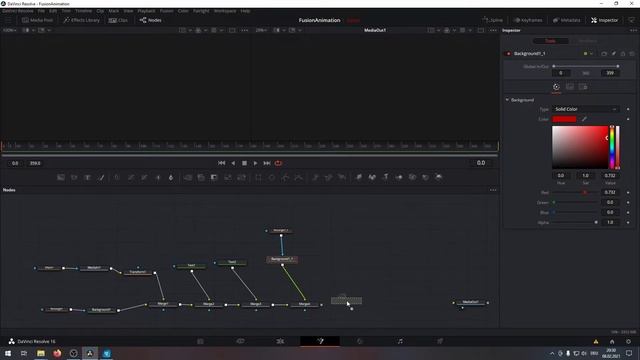Open the Color tab icon in Inspector
The width and height of the screenshot is (640, 360).
coord(556,87)
